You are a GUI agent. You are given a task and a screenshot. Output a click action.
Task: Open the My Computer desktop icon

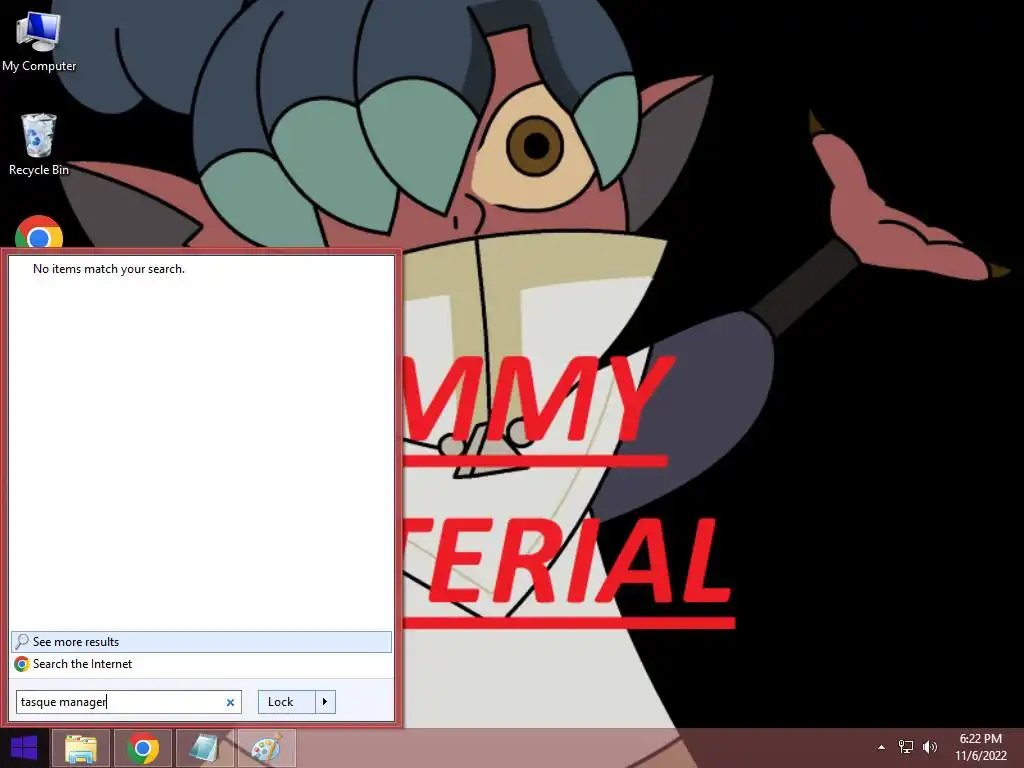click(x=39, y=41)
